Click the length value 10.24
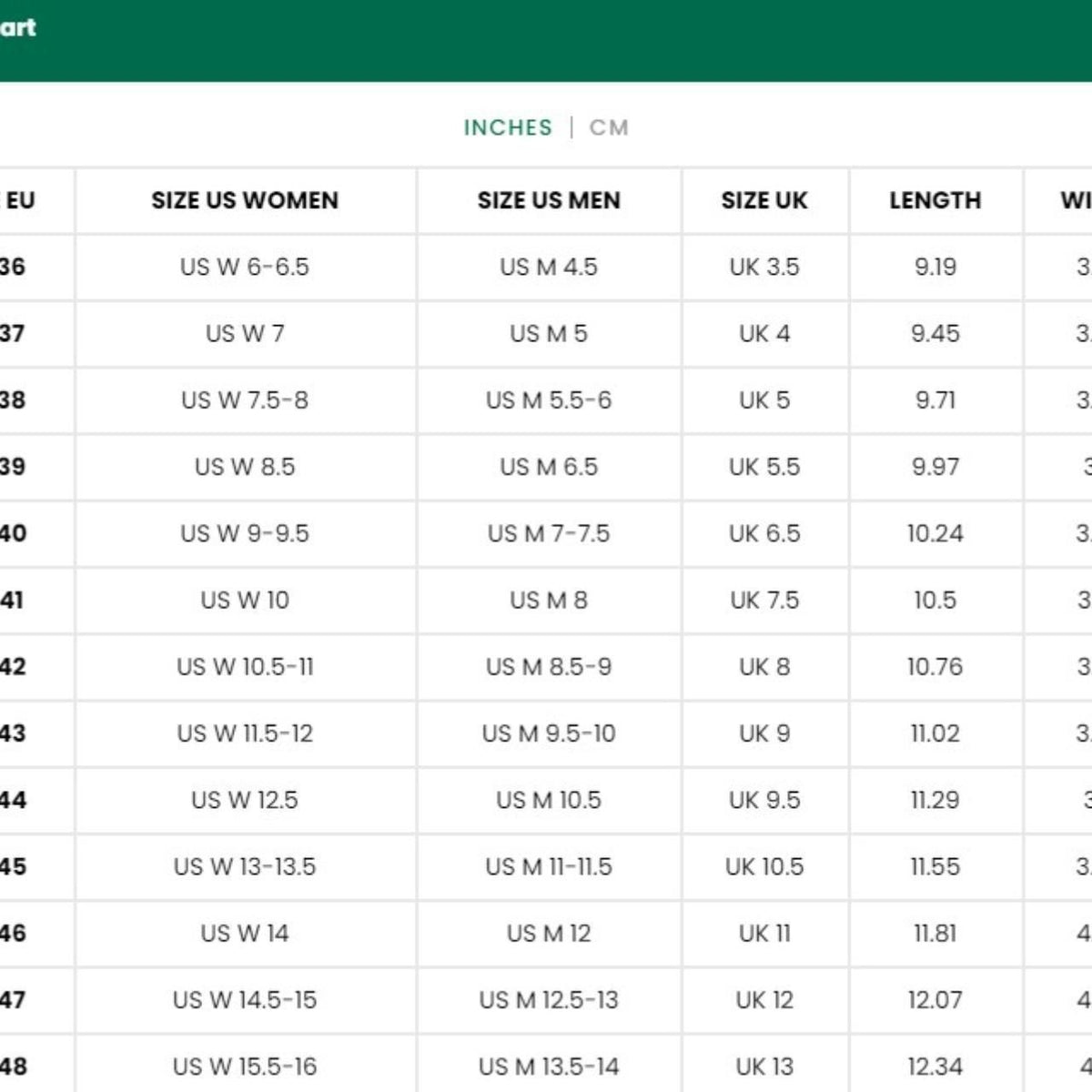The width and height of the screenshot is (1092, 1092). (935, 533)
